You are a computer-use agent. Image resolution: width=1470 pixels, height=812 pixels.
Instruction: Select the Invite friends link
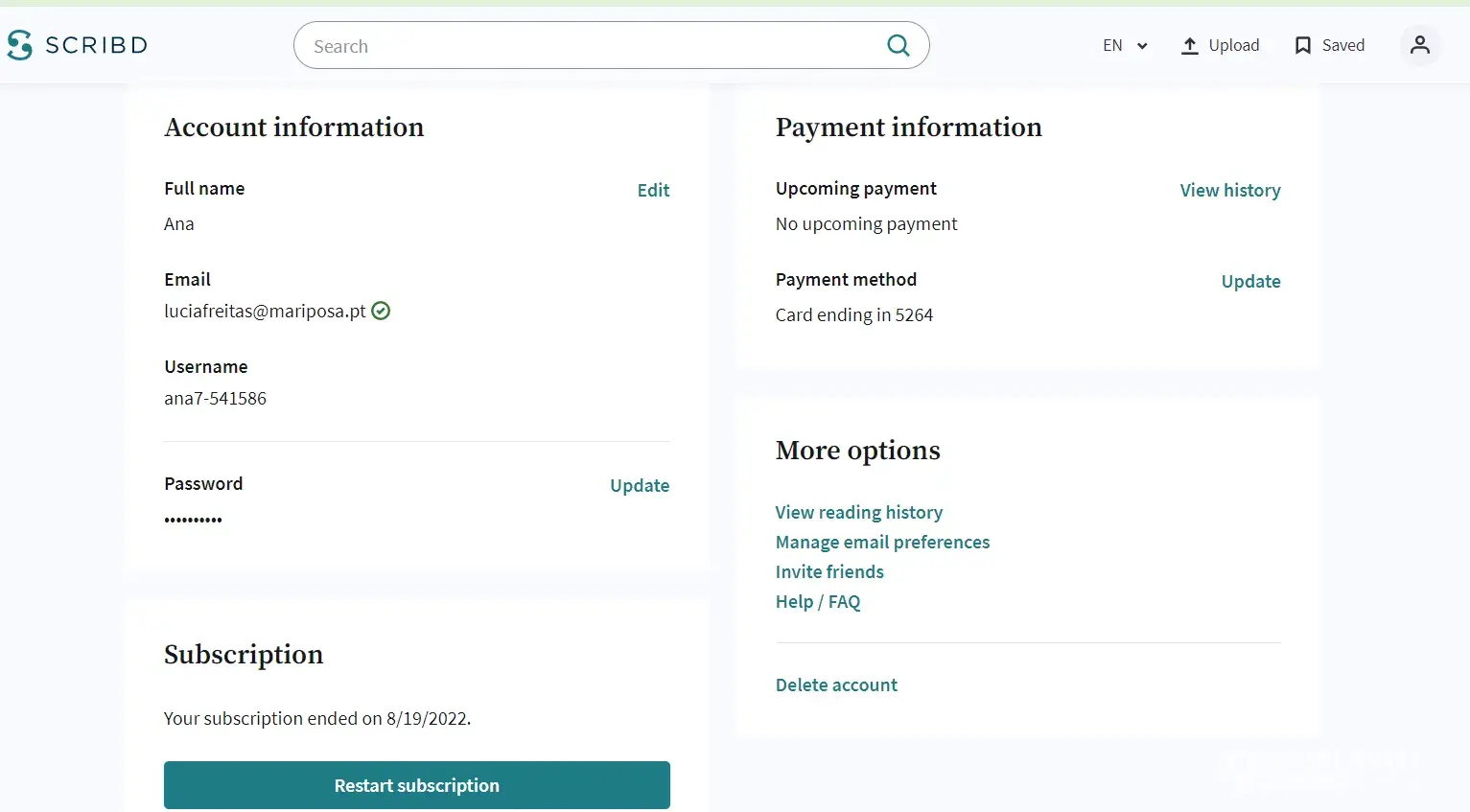click(x=829, y=572)
